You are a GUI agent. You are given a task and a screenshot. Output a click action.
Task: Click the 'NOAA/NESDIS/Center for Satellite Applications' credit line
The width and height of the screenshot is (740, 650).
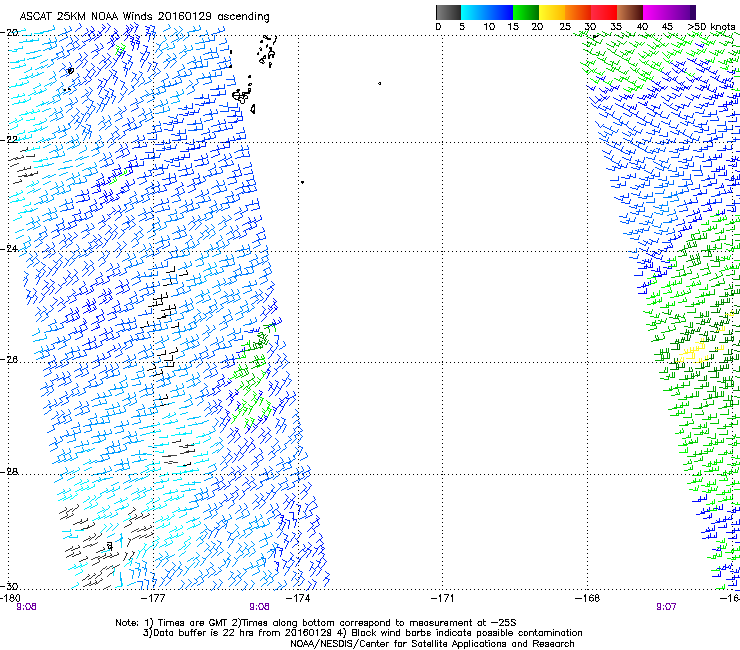click(432, 644)
